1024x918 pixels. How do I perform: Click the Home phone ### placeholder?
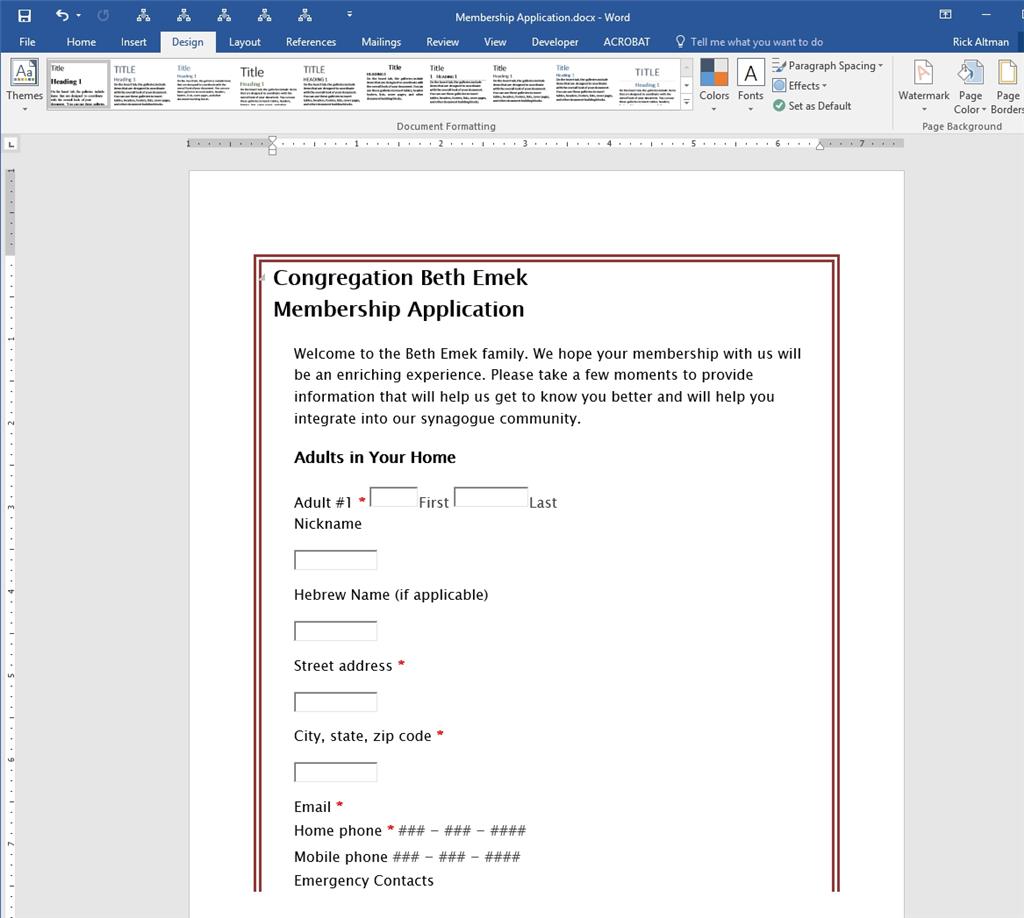[x=462, y=831]
